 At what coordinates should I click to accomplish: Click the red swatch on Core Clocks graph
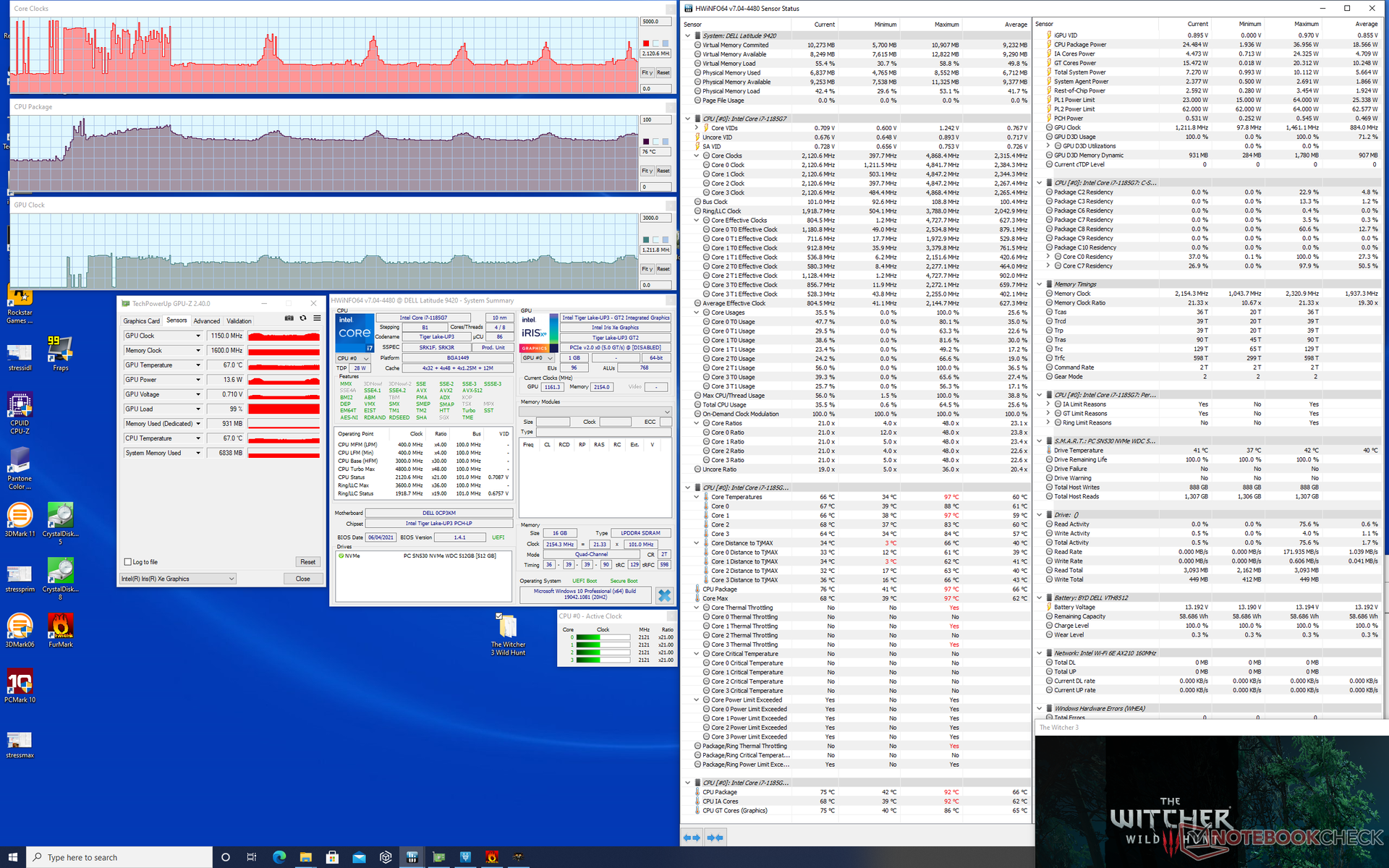click(x=646, y=43)
